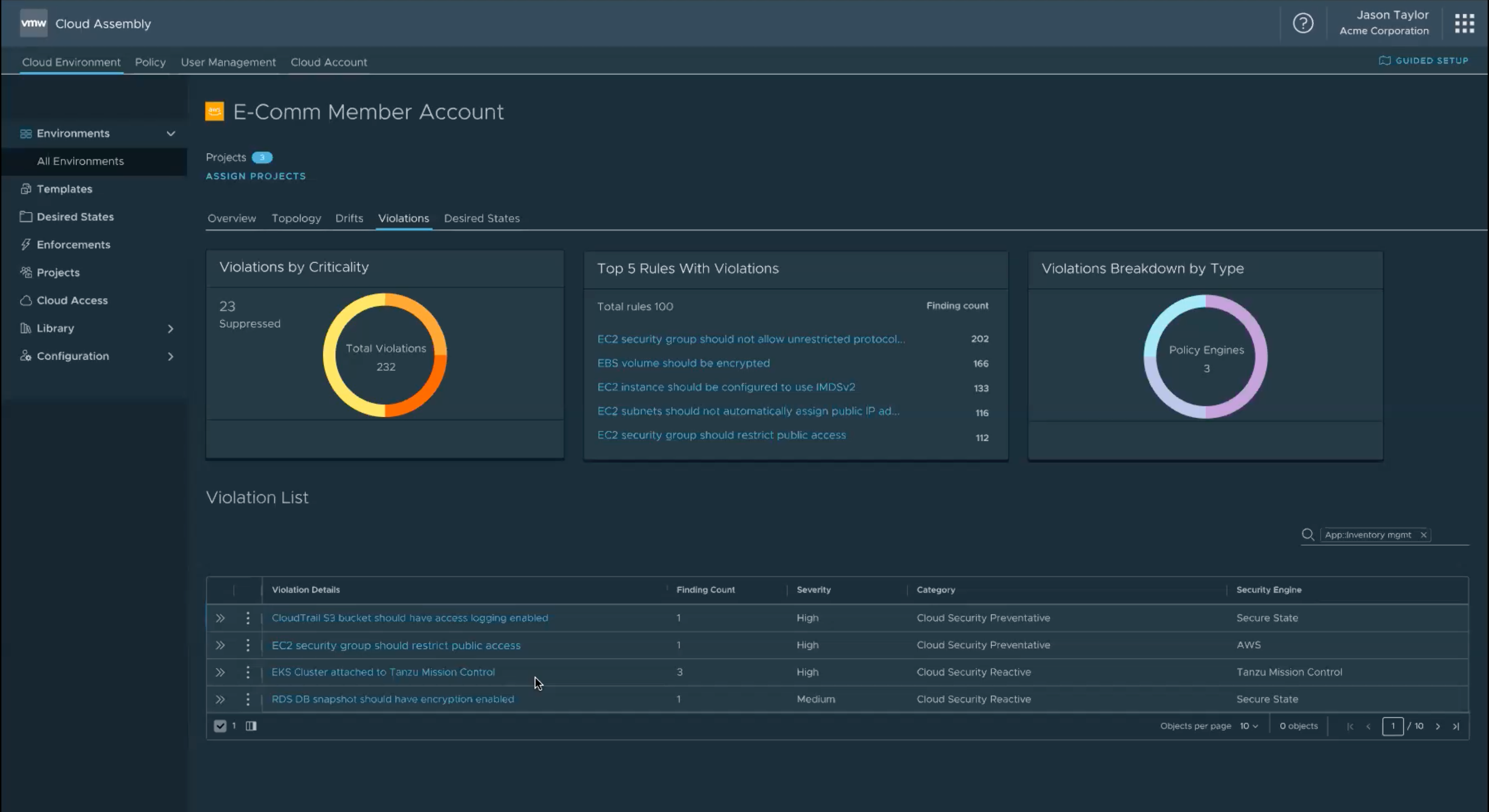1489x812 pixels.
Task: Click the Environments sidebar icon
Action: coord(25,133)
